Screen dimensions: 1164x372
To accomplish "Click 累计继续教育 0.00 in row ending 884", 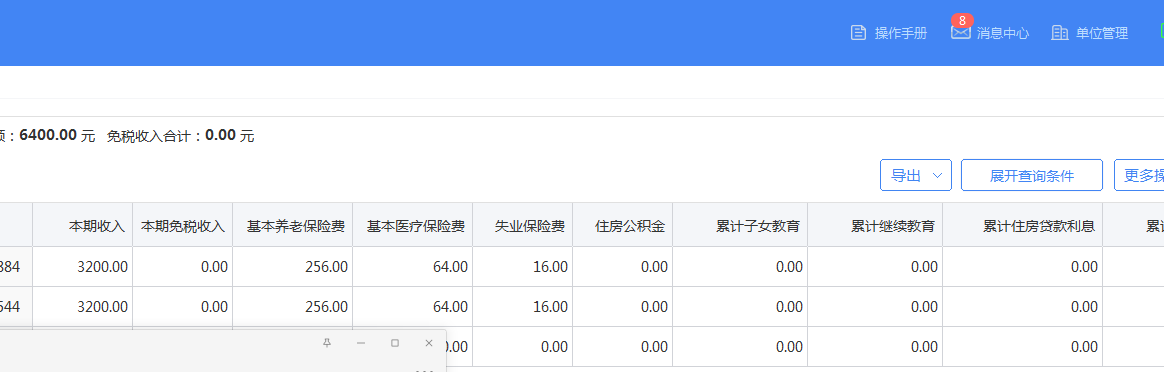I will click(x=924, y=267).
